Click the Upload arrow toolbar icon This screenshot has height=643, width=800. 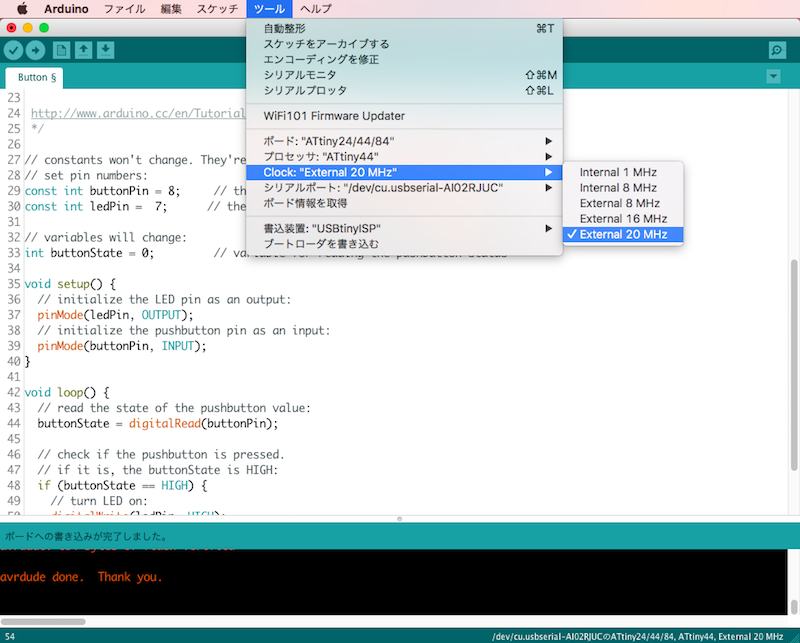(x=35, y=50)
